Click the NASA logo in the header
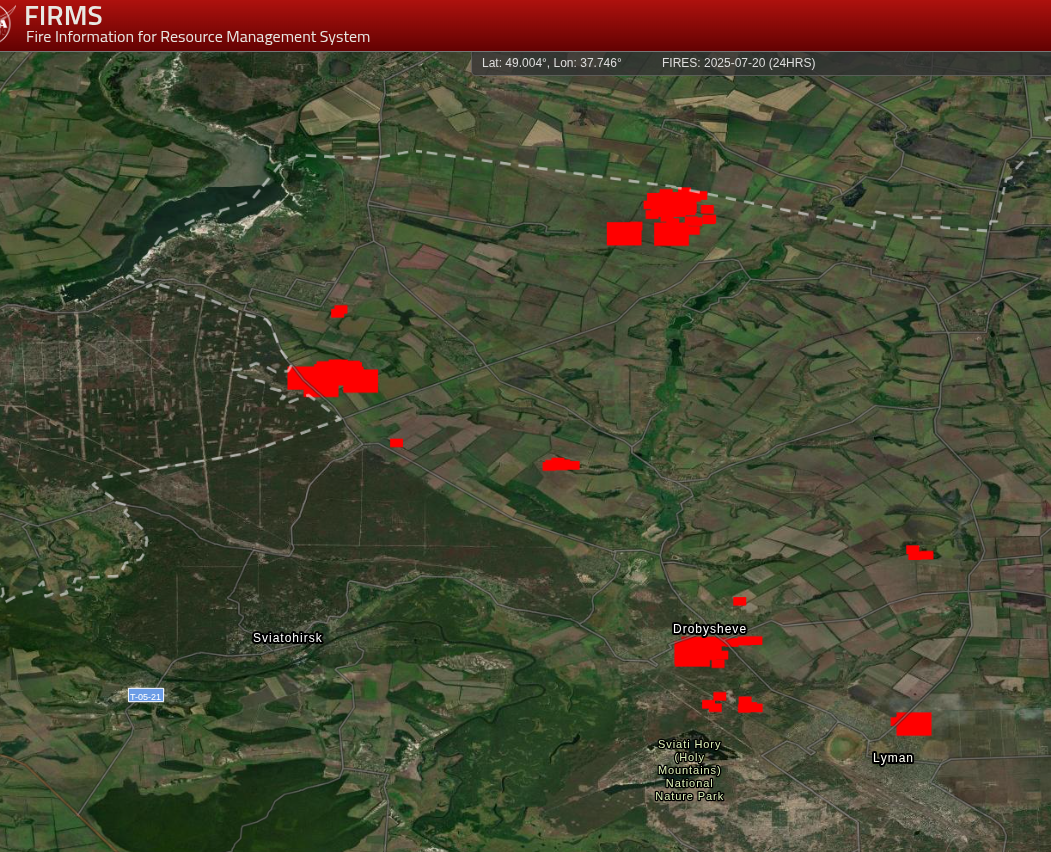1051x852 pixels. click(6, 23)
